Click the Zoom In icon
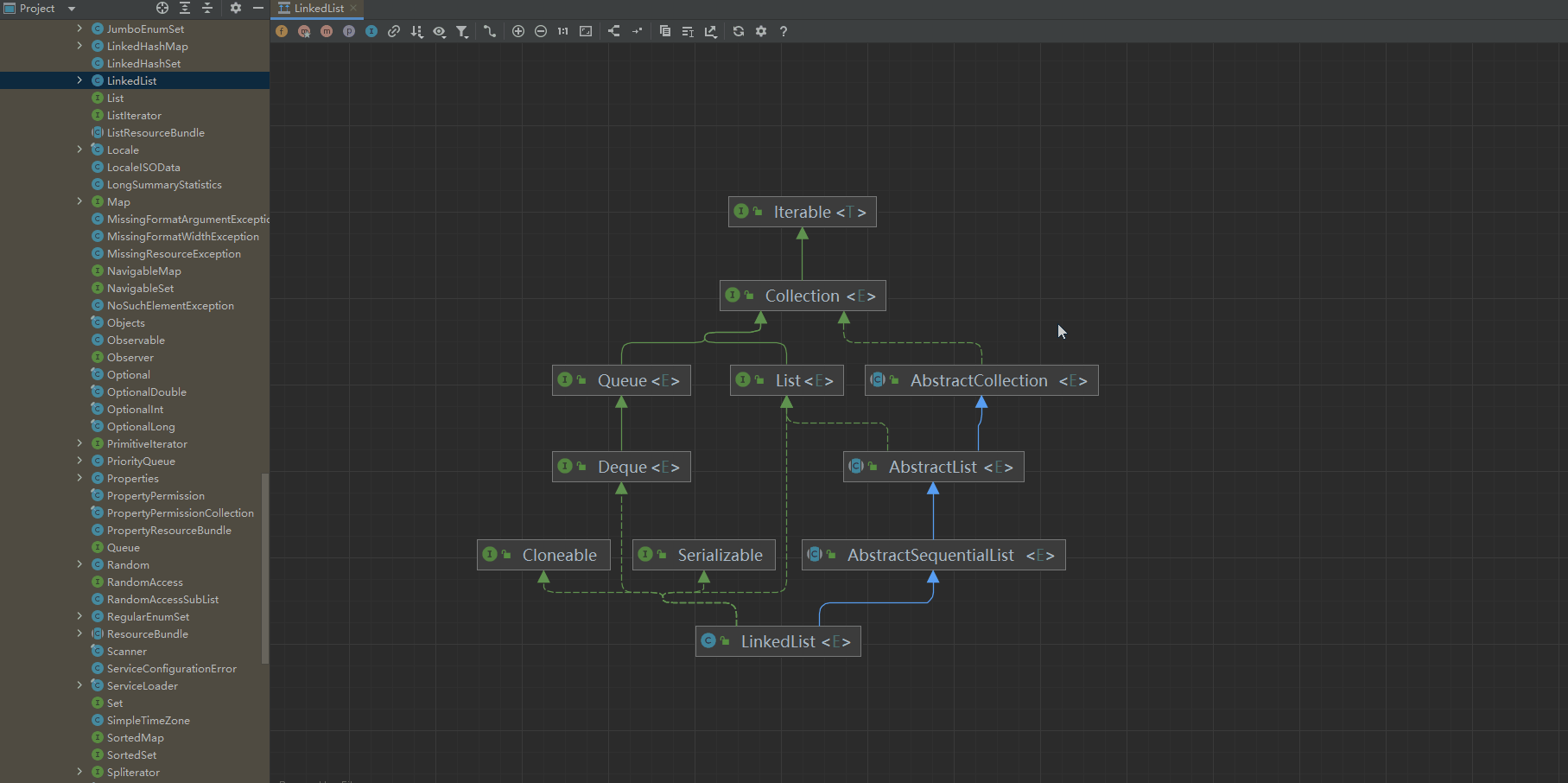Image resolution: width=1568 pixels, height=783 pixels. point(518,31)
